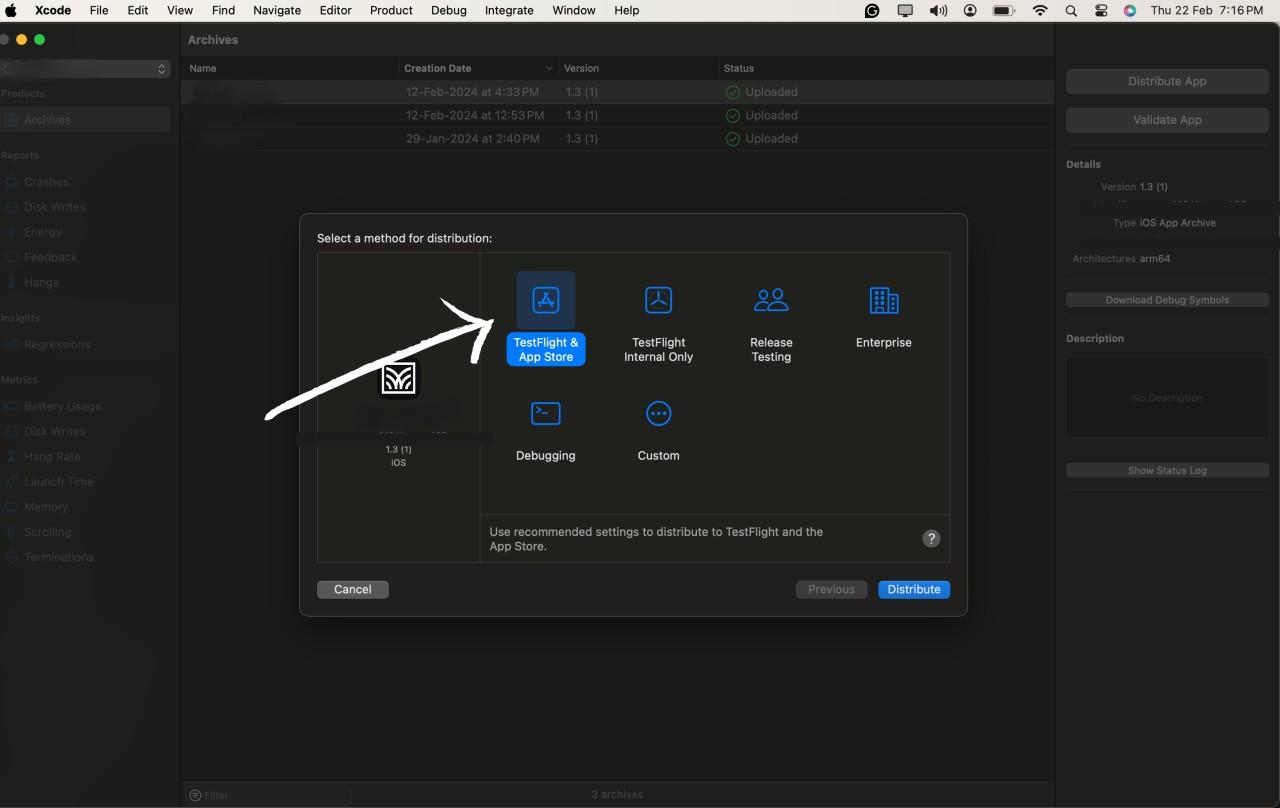Choose TestFlight Internal Only distribution option
Image resolution: width=1280 pixels, height=808 pixels.
(658, 319)
